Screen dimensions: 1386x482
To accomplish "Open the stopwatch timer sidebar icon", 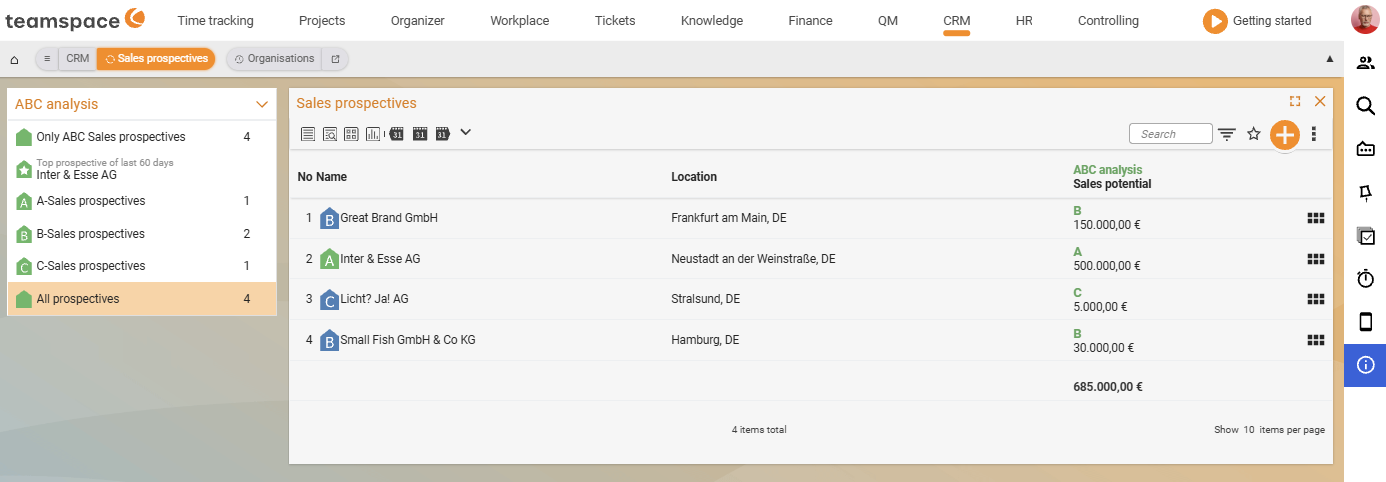I will point(1365,279).
